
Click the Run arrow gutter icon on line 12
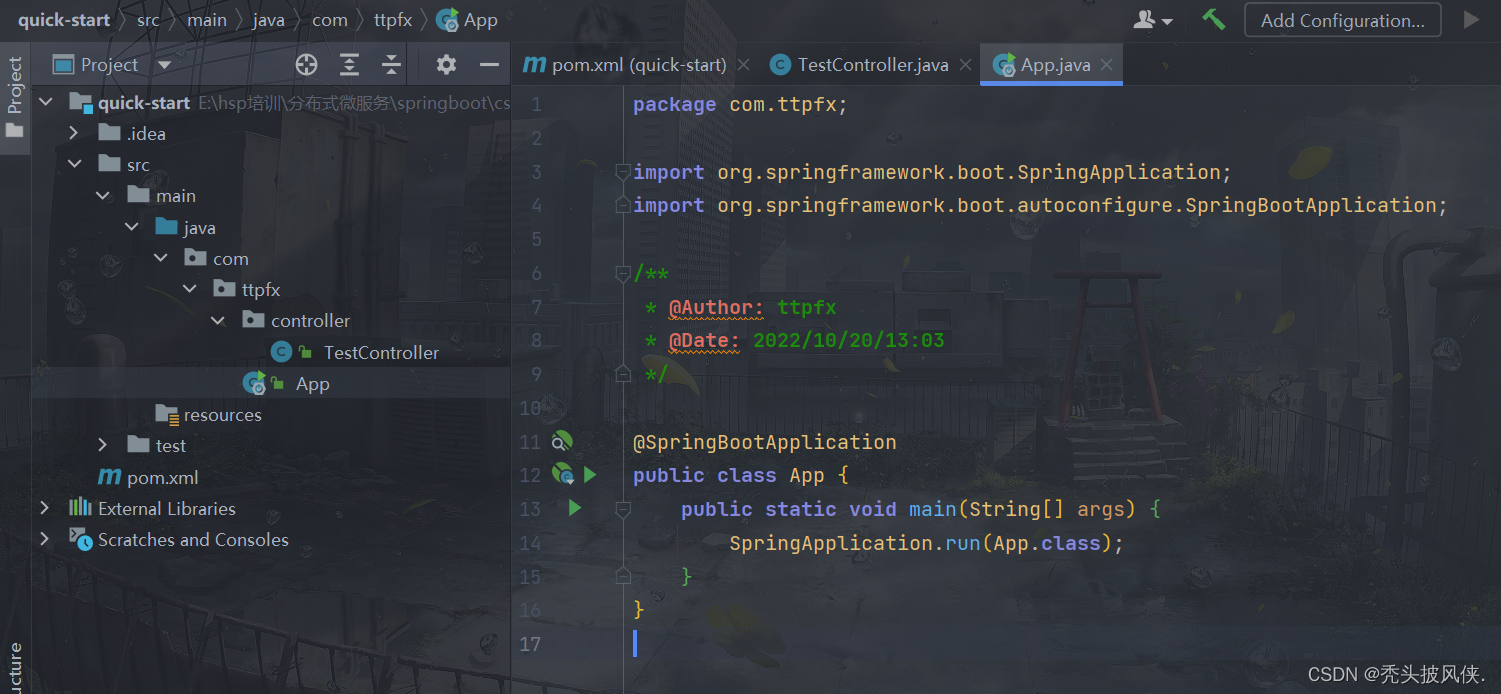[590, 475]
